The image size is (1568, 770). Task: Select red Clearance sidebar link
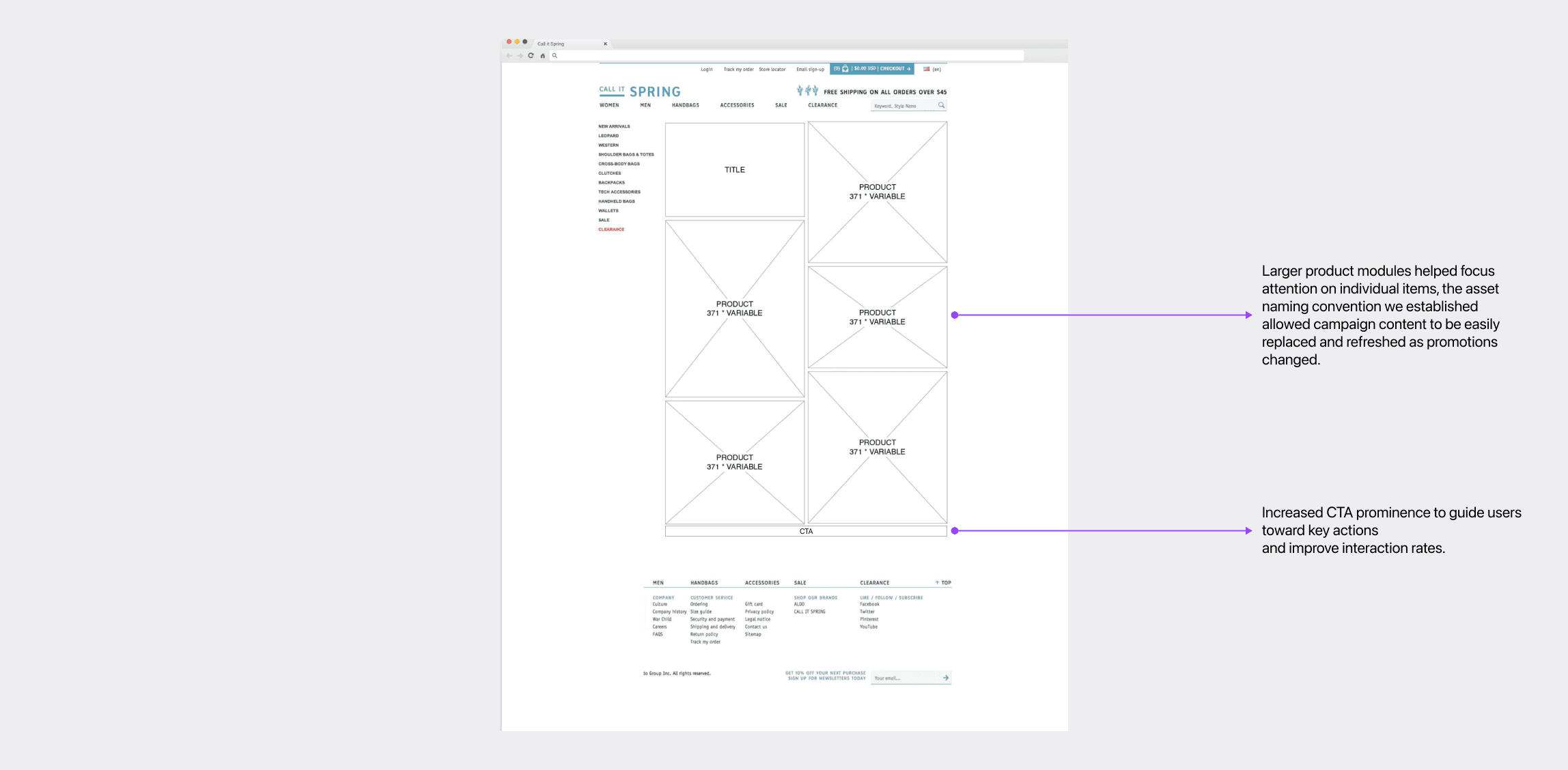click(x=611, y=229)
